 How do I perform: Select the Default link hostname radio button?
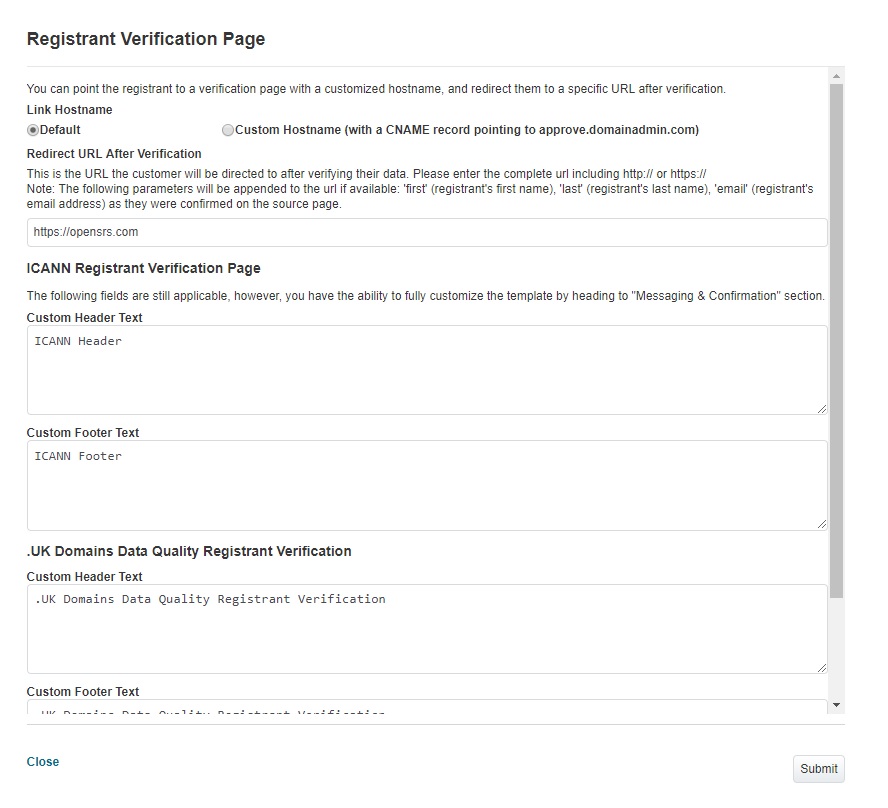[33, 130]
